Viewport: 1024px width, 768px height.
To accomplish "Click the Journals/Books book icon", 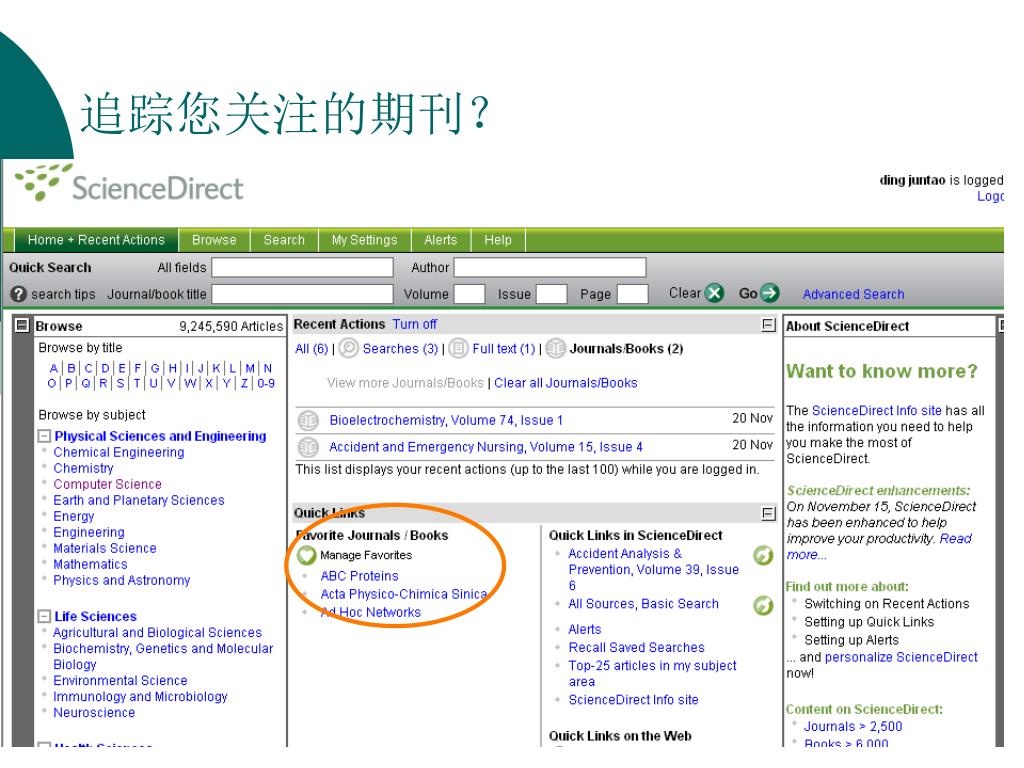I will tap(556, 348).
